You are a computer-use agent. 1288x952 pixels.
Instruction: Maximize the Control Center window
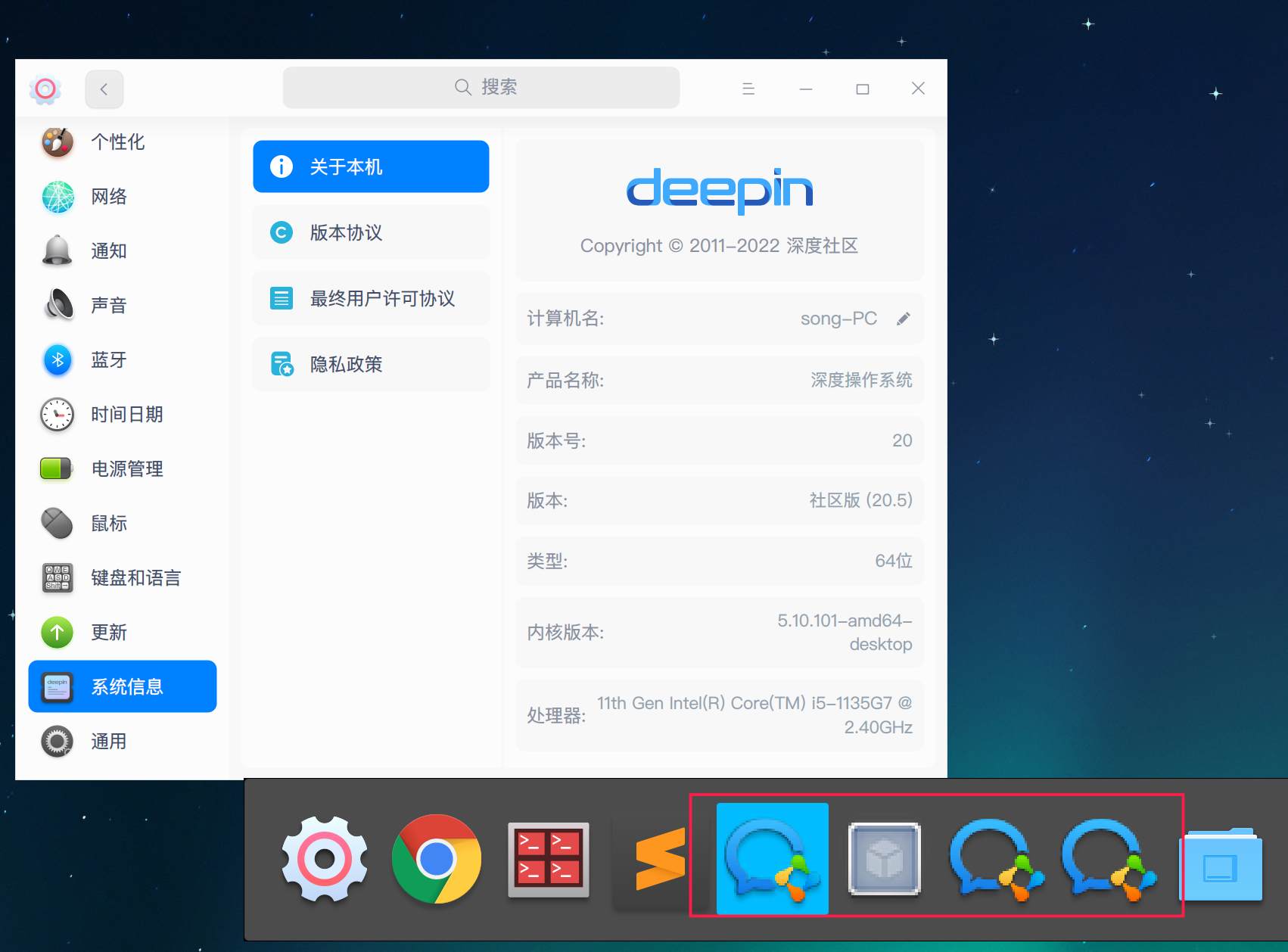863,89
